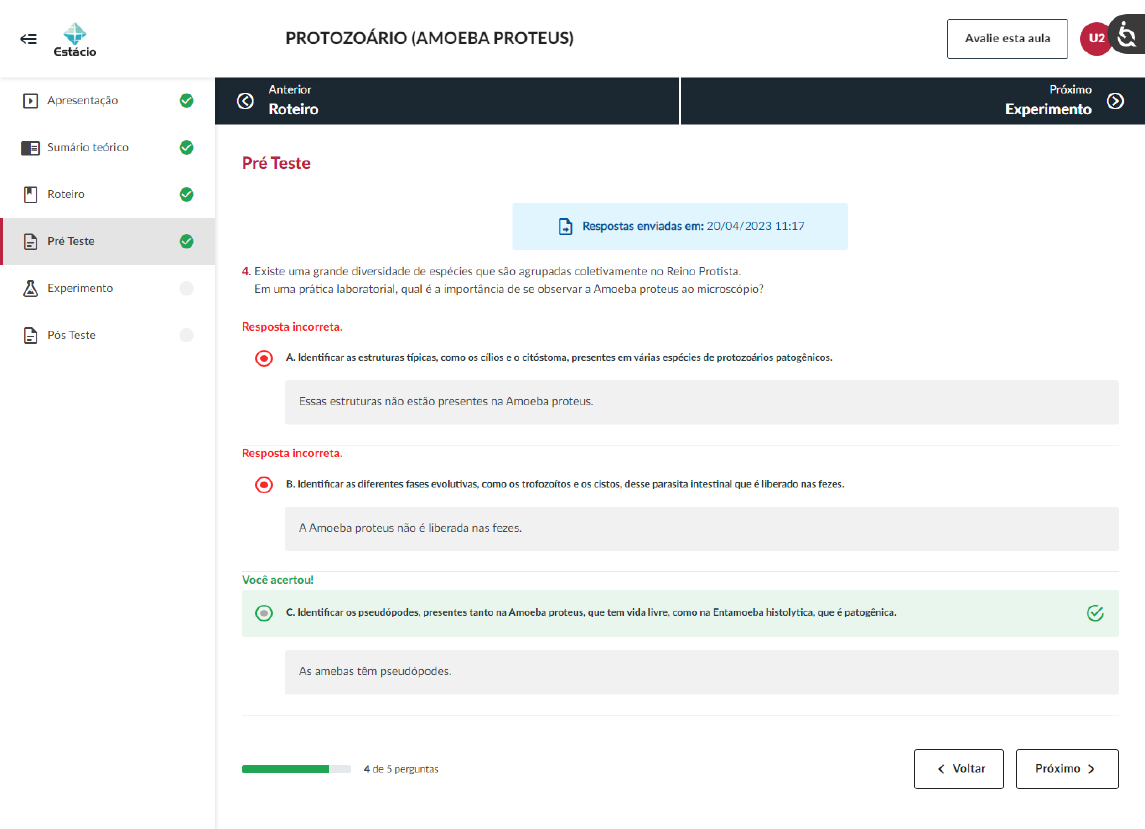Open Sumário teórico in the sidebar

[x=88, y=148]
